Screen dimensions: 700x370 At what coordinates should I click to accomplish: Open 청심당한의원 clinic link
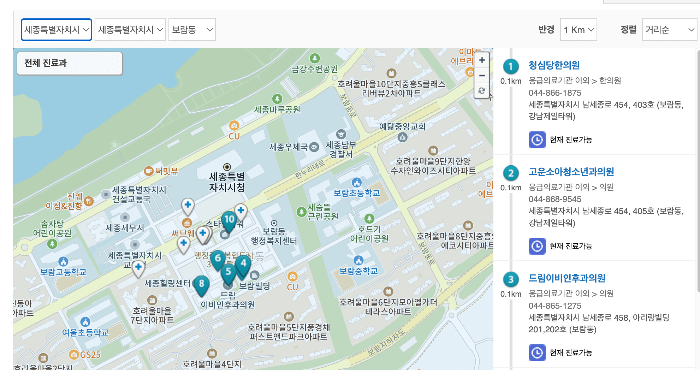[x=554, y=65]
